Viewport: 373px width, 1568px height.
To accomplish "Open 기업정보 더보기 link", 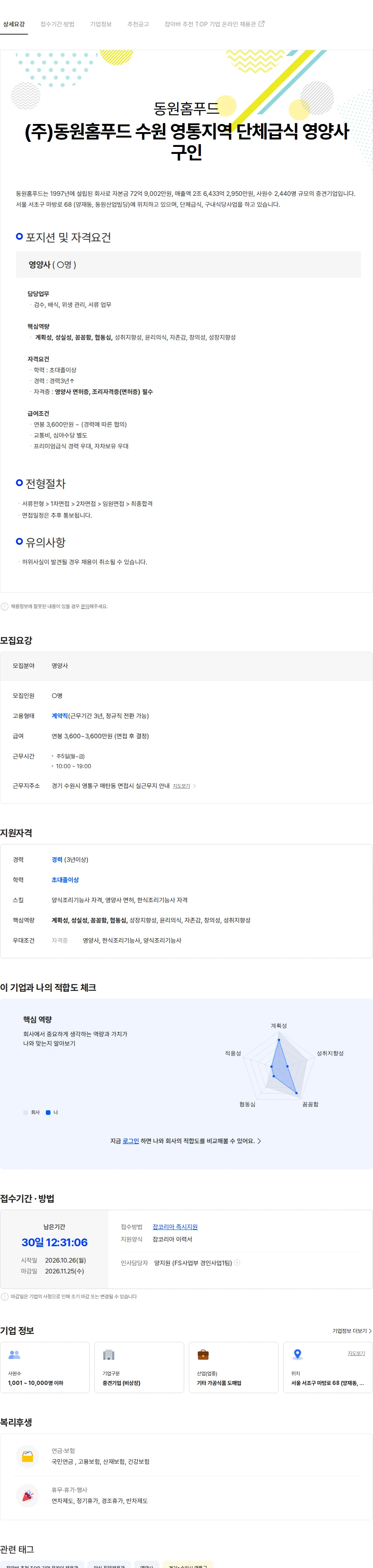I will click(352, 1331).
